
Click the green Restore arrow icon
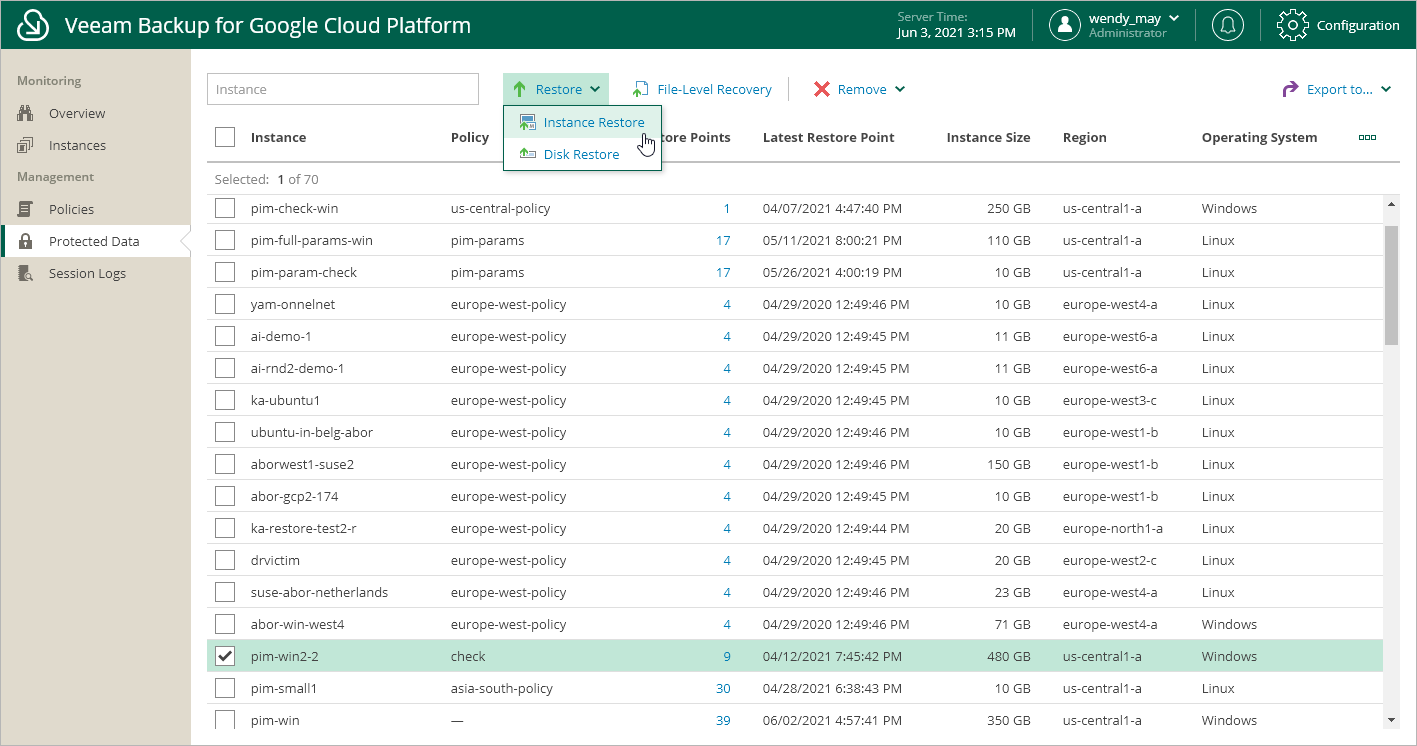point(519,89)
